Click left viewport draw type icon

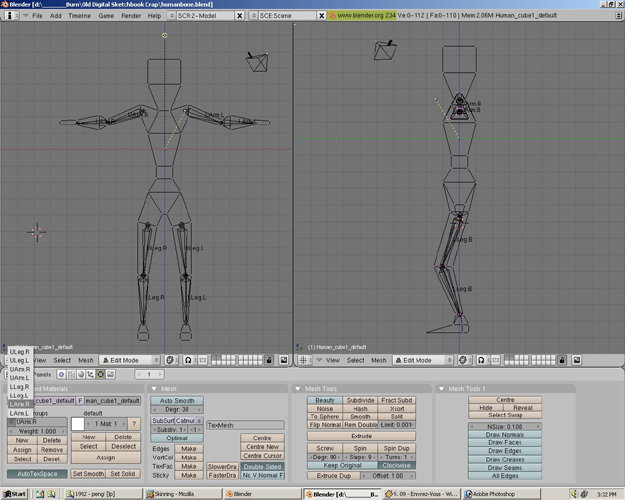pos(170,360)
